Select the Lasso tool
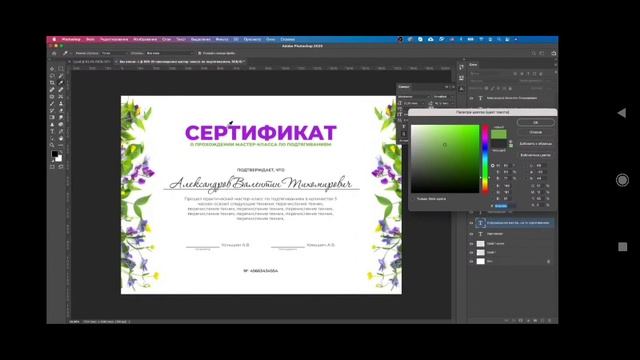The image size is (640, 360). tap(52, 76)
